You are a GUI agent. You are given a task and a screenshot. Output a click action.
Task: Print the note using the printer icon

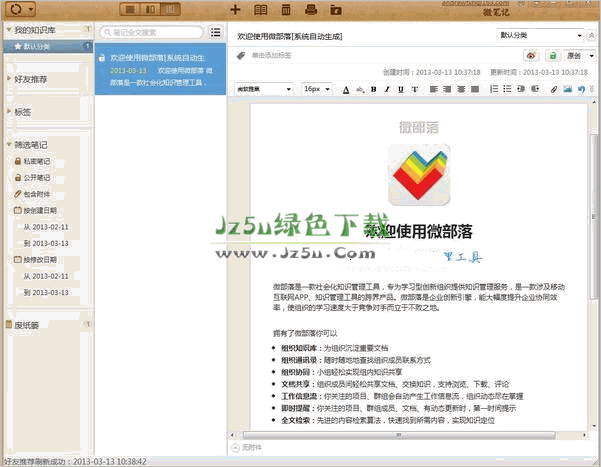click(x=311, y=10)
